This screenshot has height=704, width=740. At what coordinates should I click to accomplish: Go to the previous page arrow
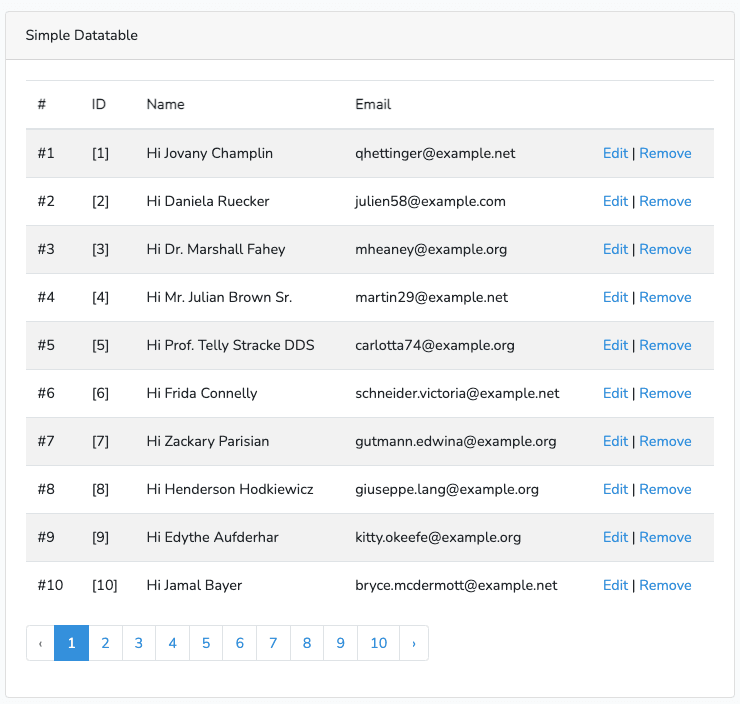coord(40,643)
